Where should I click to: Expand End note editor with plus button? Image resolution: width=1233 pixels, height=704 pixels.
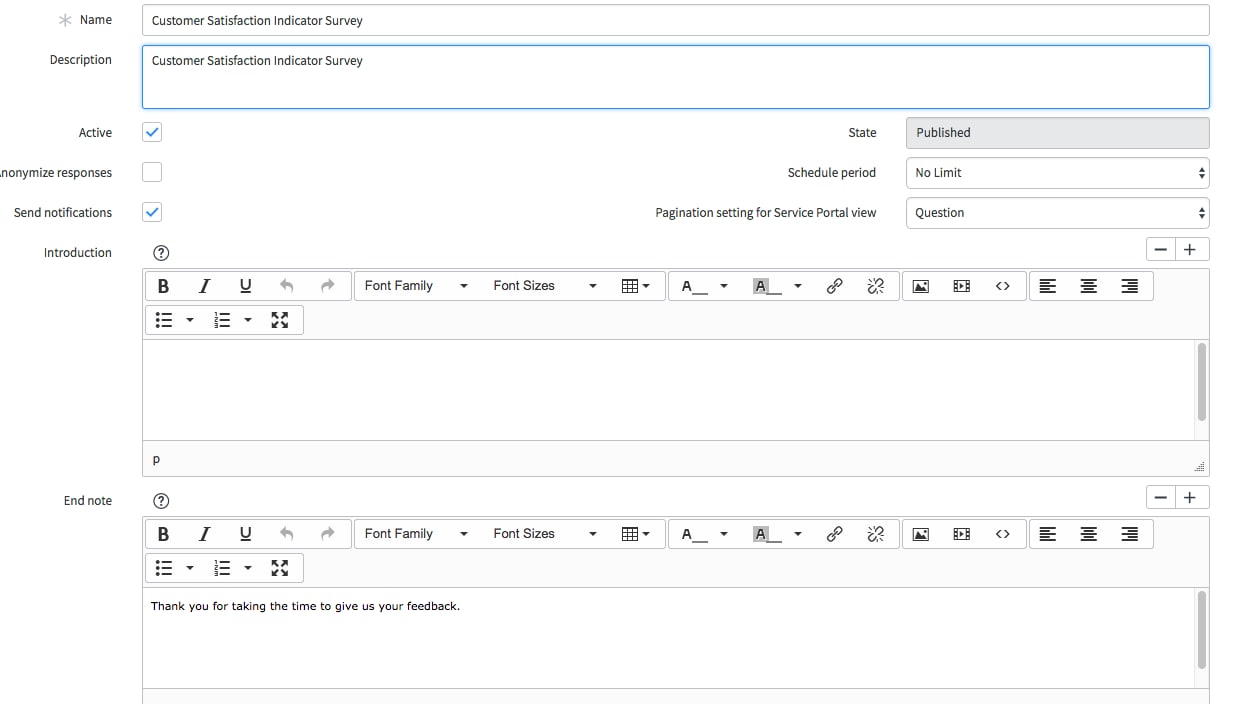click(1190, 497)
